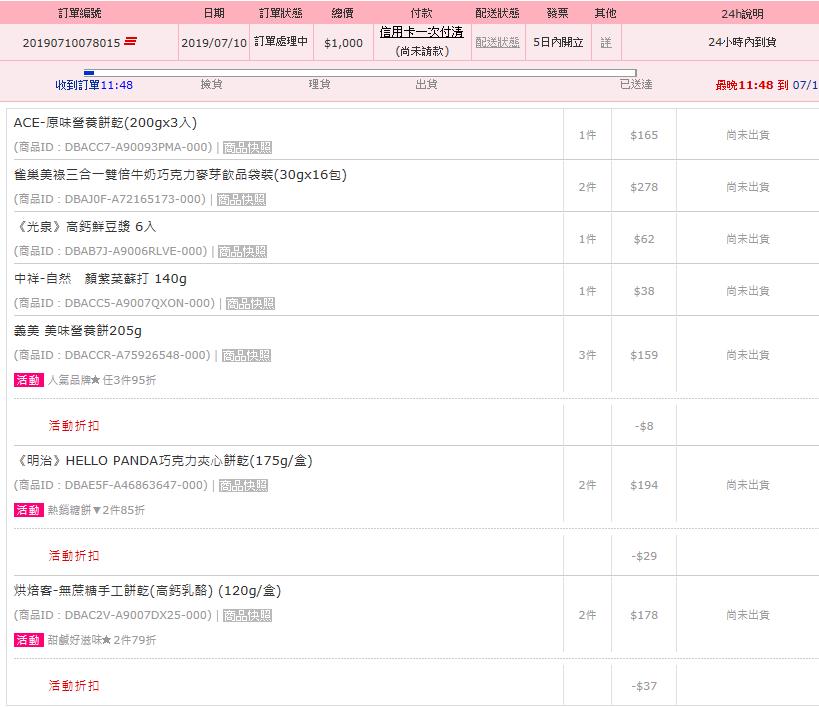819x707 pixels.
Task: Click the total price $1,000
Action: 343,43
